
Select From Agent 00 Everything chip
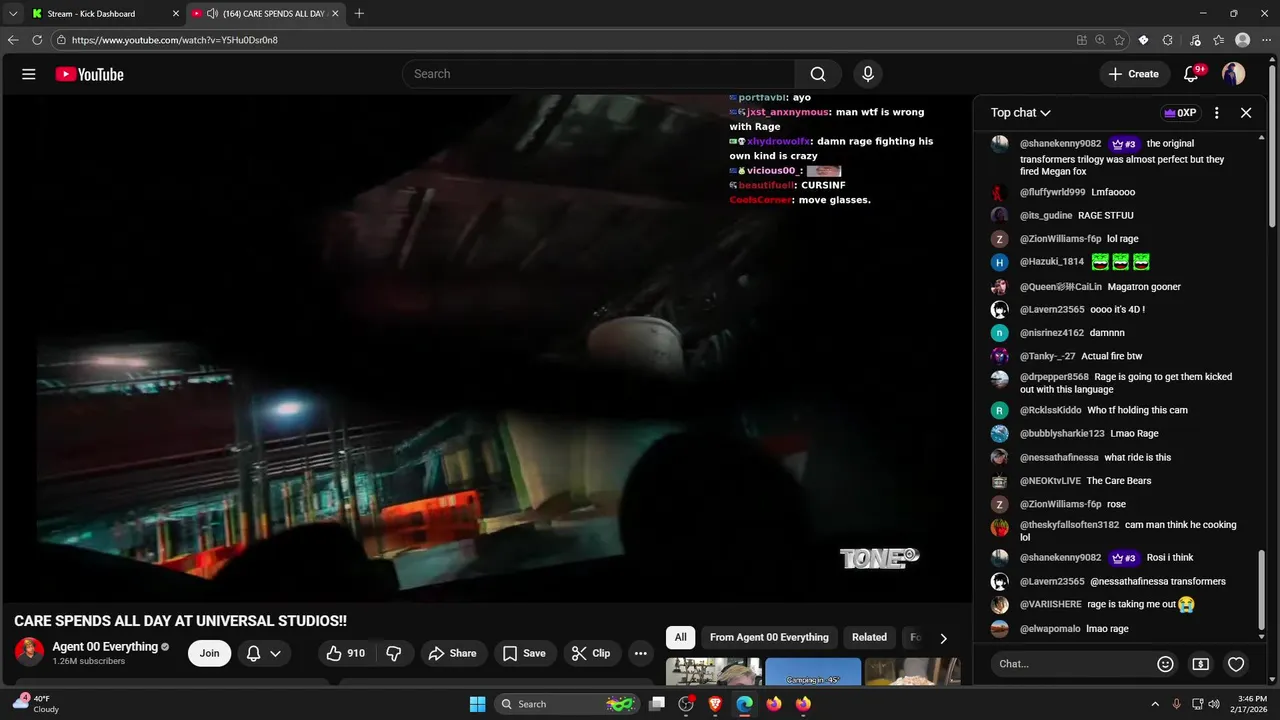[x=769, y=637]
